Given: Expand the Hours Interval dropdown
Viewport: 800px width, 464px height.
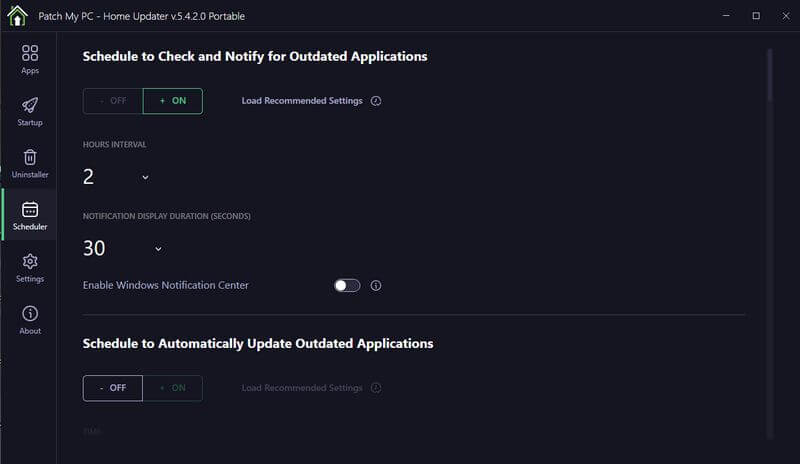Looking at the screenshot, I should (145, 177).
